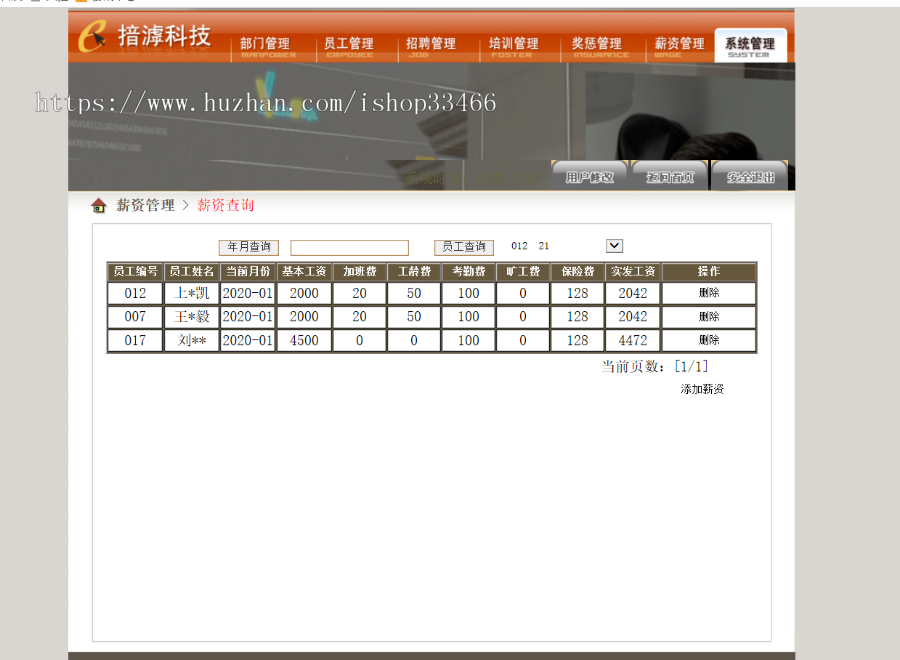Click the 基本工资 column header

tap(304, 271)
